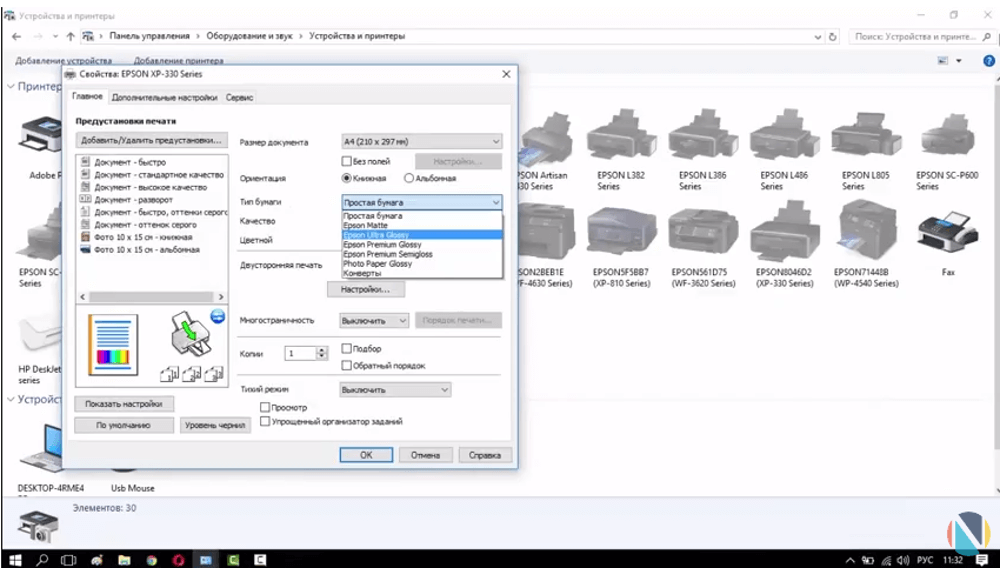Open the Тихий режим dropdown
Viewport: 1000px width, 568px height.
click(395, 390)
